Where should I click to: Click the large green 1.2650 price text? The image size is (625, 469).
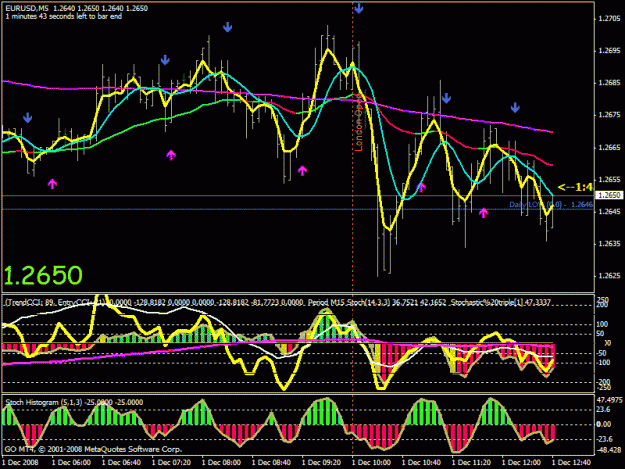pyautogui.click(x=43, y=275)
